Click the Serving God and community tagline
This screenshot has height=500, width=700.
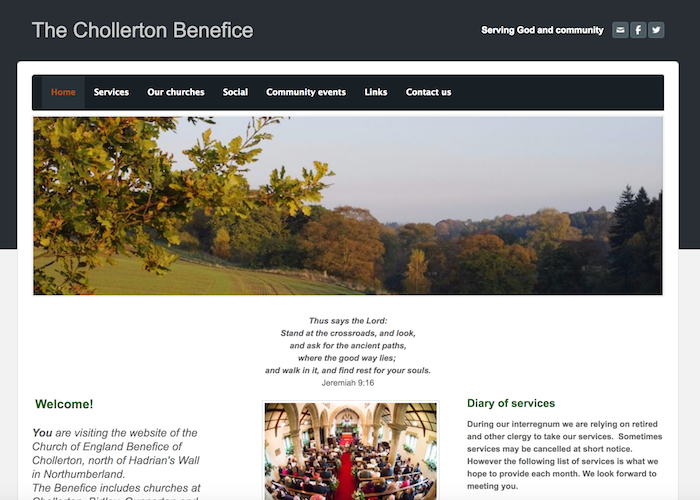tap(542, 30)
